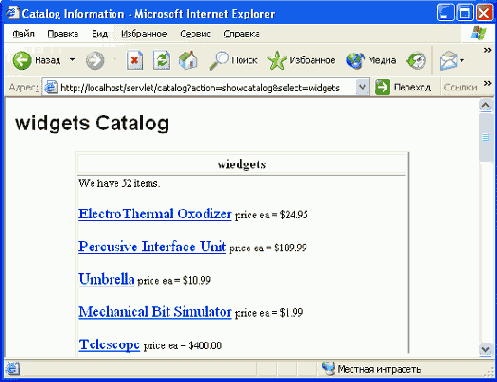Click the Umbrella product link

tap(106, 279)
